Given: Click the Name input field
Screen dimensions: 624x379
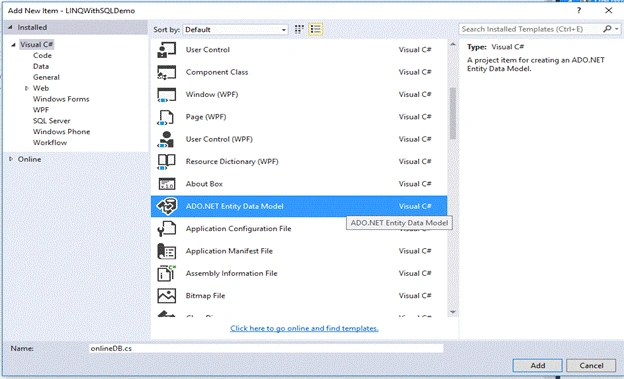Looking at the screenshot, I should tap(266, 348).
